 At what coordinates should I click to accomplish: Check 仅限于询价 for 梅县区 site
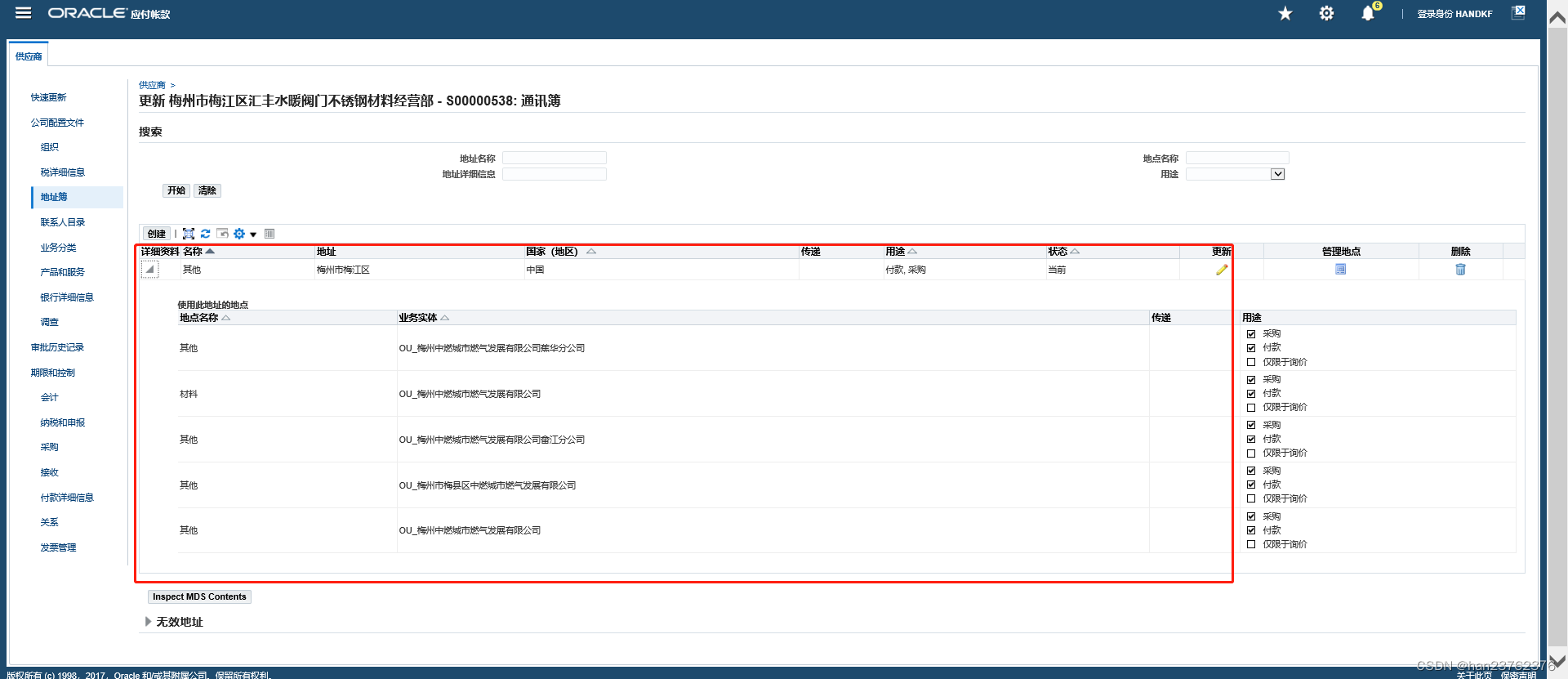[x=1251, y=498]
